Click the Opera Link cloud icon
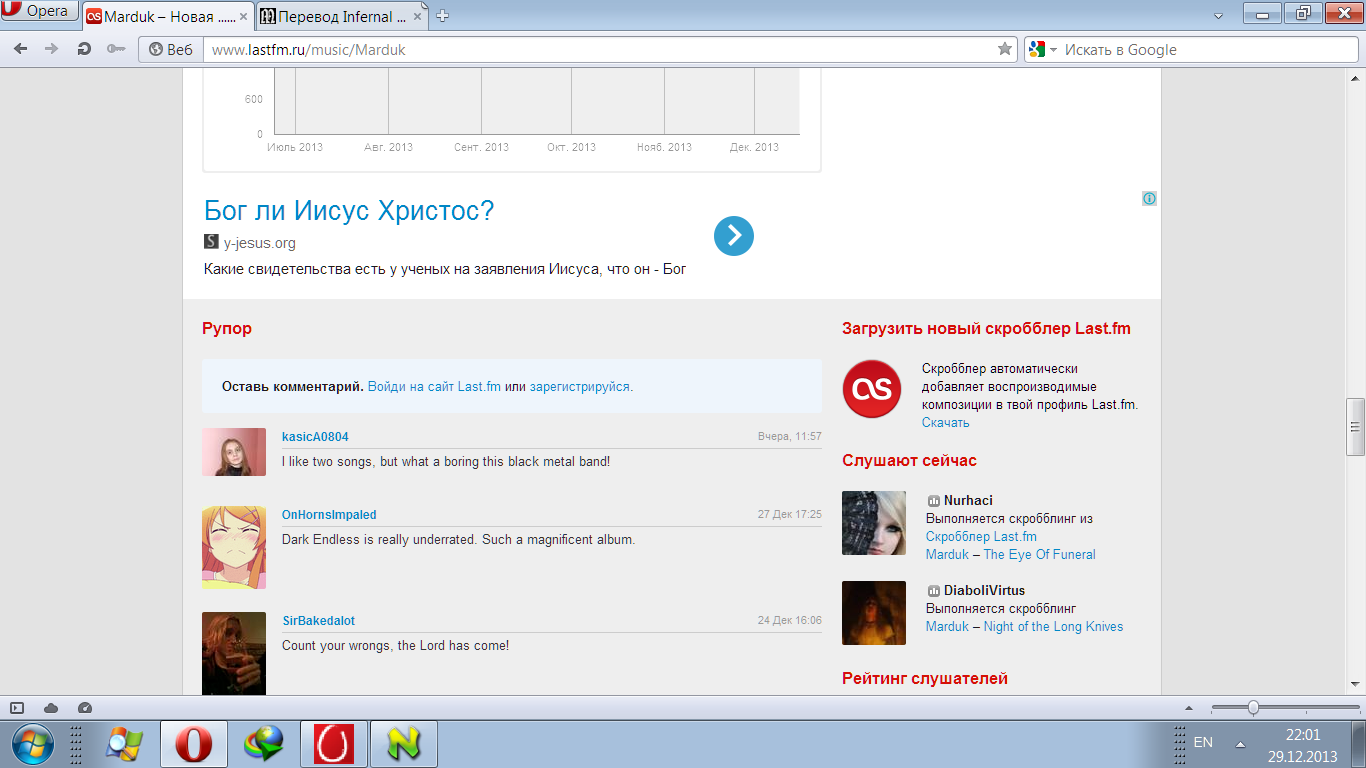This screenshot has width=1366, height=768. pyautogui.click(x=51, y=708)
